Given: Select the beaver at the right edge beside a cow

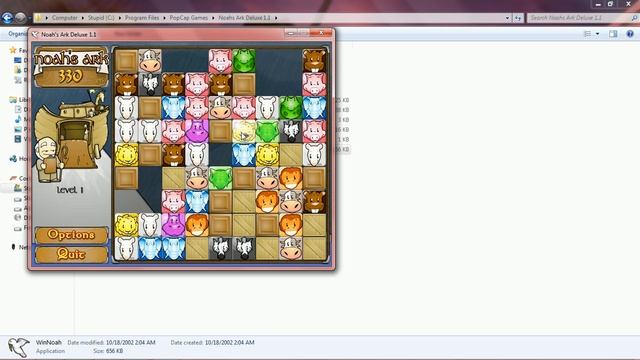Looking at the screenshot, I should (314, 202).
